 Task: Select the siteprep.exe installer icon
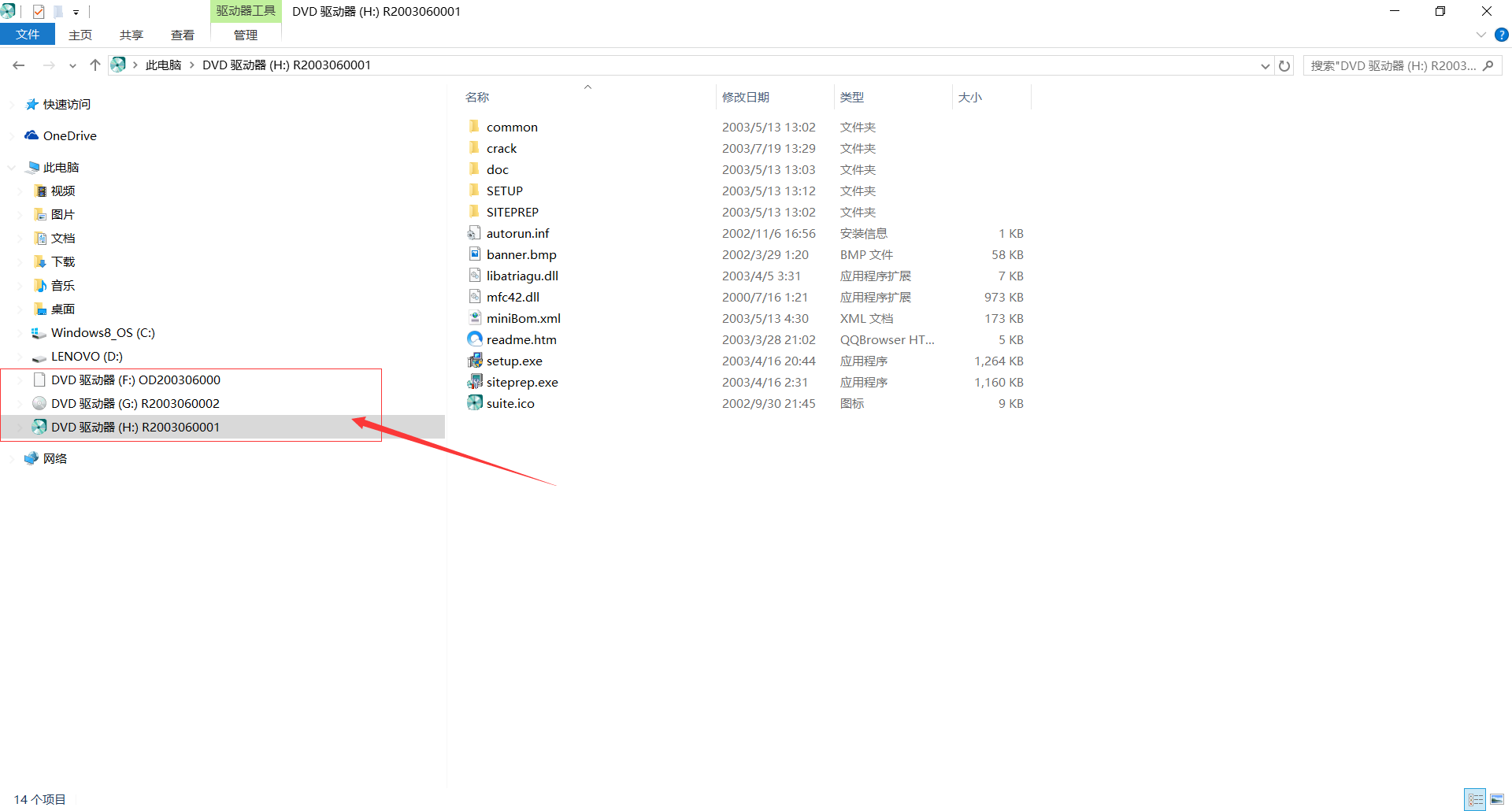click(474, 382)
